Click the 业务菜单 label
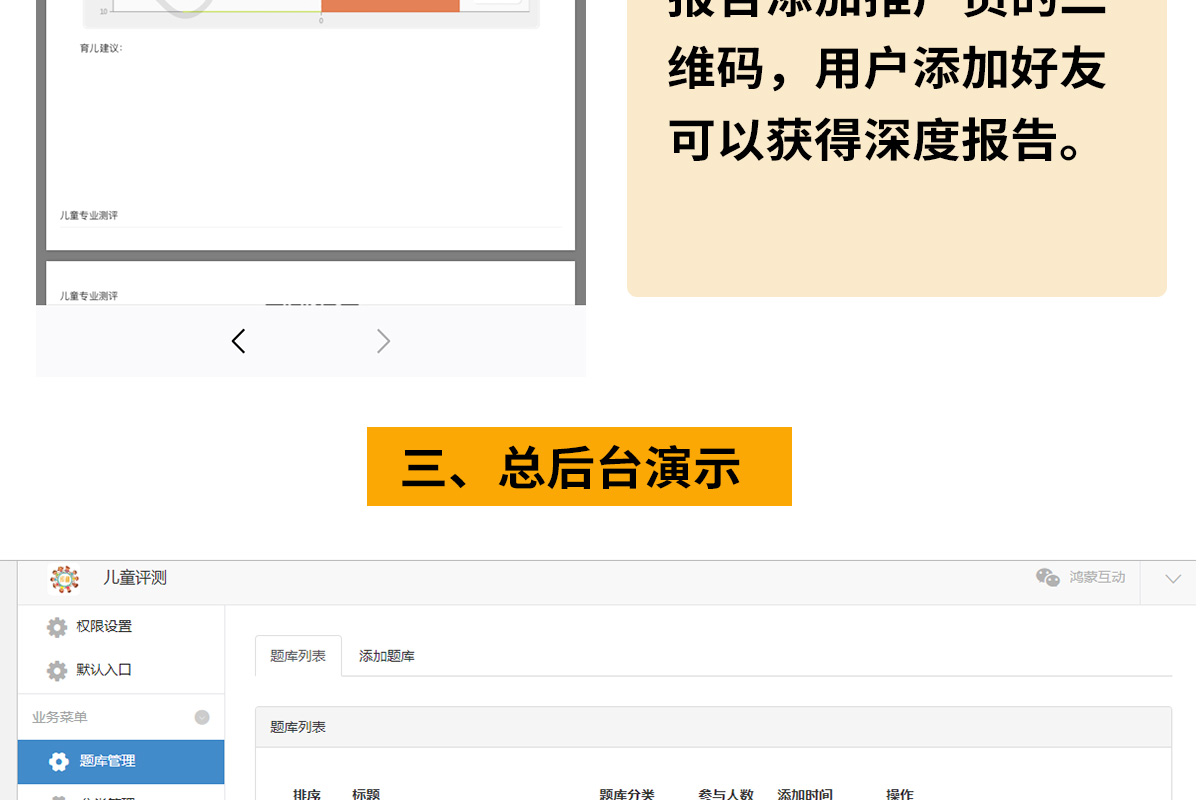Viewport: 1200px width, 800px height. point(60,717)
